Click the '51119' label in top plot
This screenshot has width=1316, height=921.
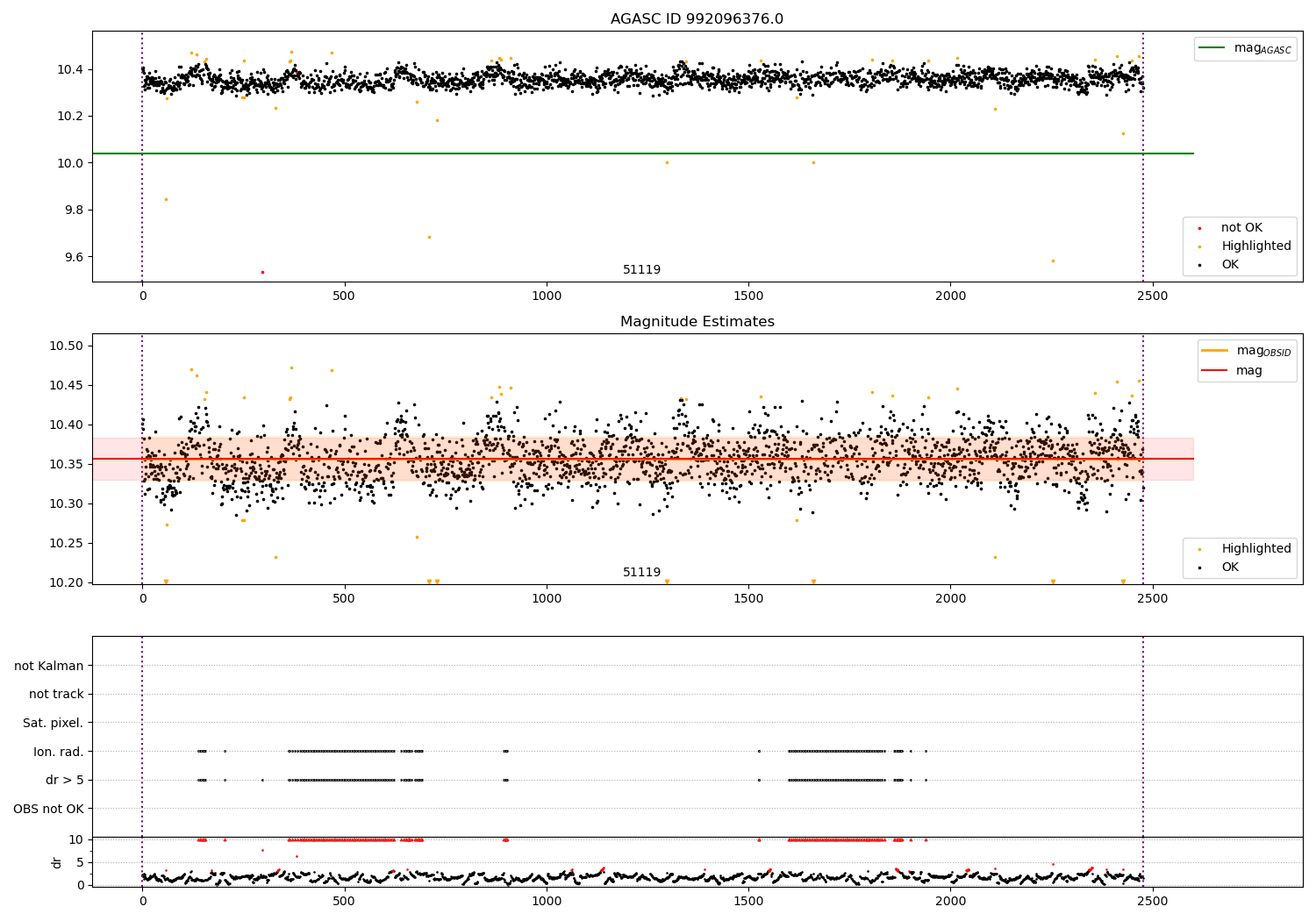tap(641, 270)
